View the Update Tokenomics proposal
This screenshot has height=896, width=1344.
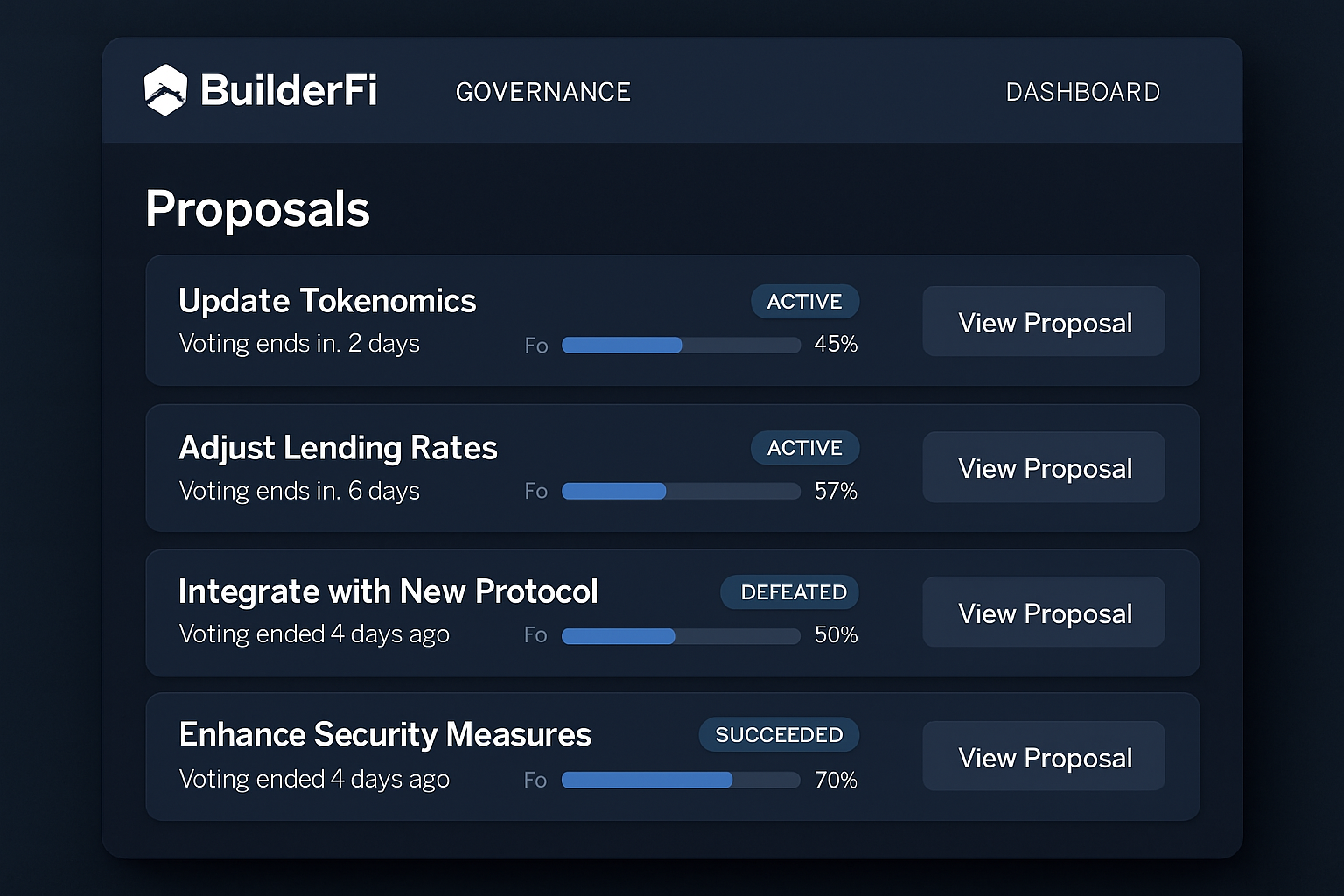(1043, 322)
